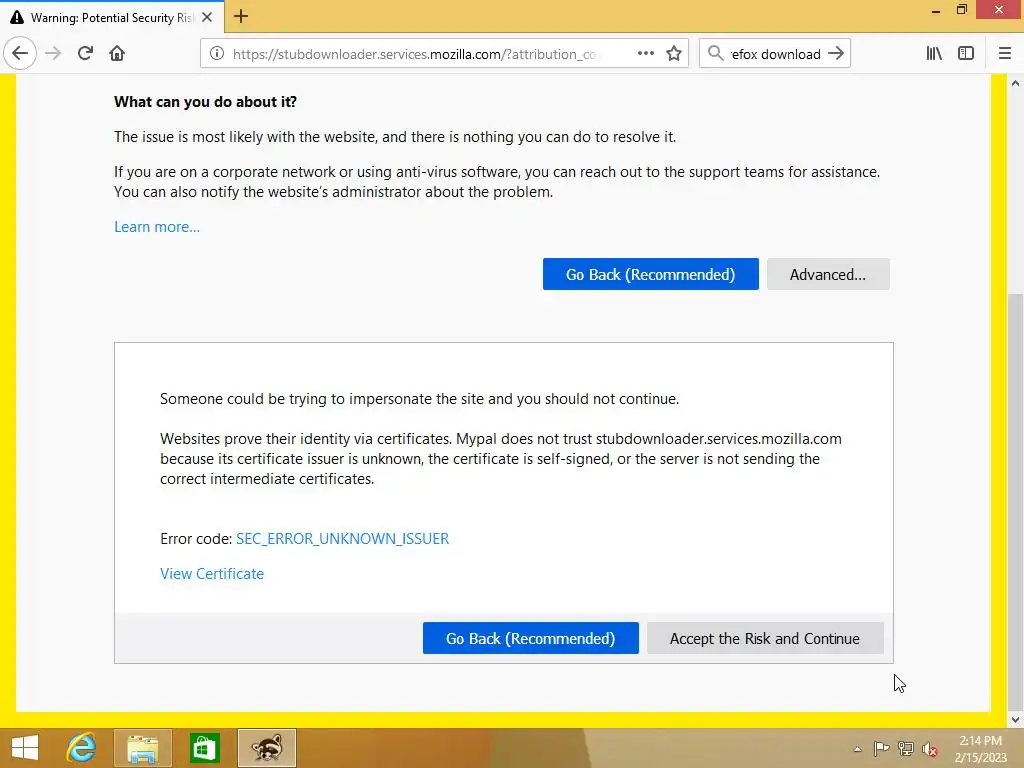Click the forward navigation arrow
Image resolution: width=1024 pixels, height=768 pixels.
[53, 54]
